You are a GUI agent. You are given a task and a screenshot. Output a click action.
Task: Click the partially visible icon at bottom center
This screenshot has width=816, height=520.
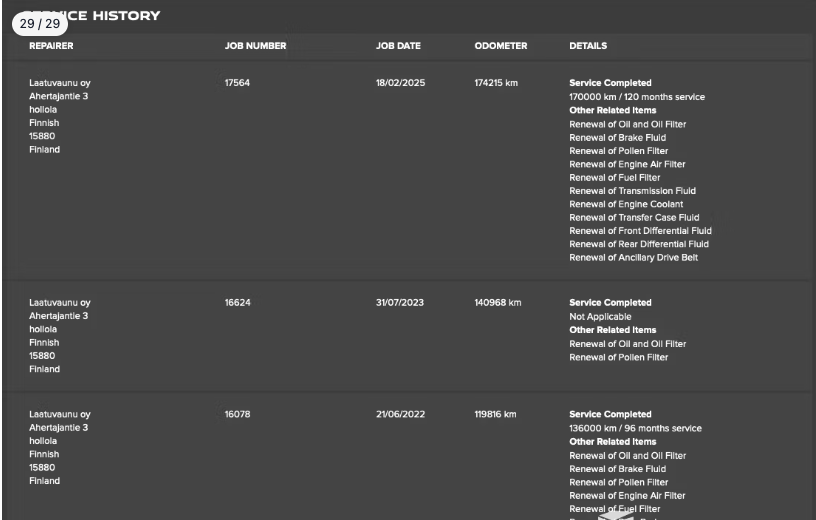click(x=612, y=514)
